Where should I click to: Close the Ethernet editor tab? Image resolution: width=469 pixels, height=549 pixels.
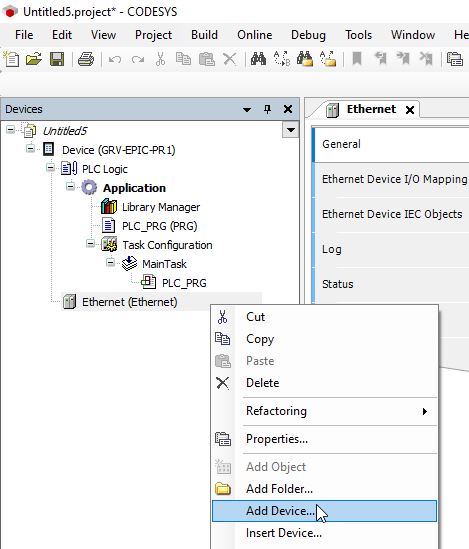(x=410, y=110)
